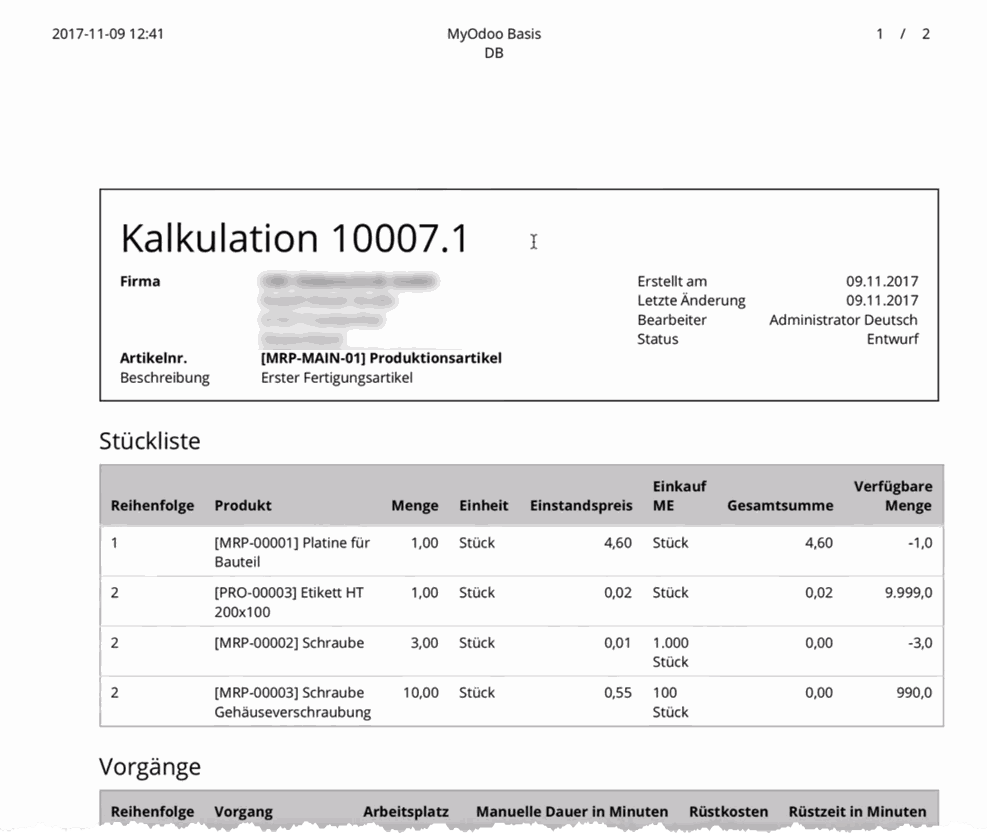The width and height of the screenshot is (987, 833).
Task: Click quantity 10,00 in Gehäuseverschraubung row
Action: pyautogui.click(x=420, y=693)
